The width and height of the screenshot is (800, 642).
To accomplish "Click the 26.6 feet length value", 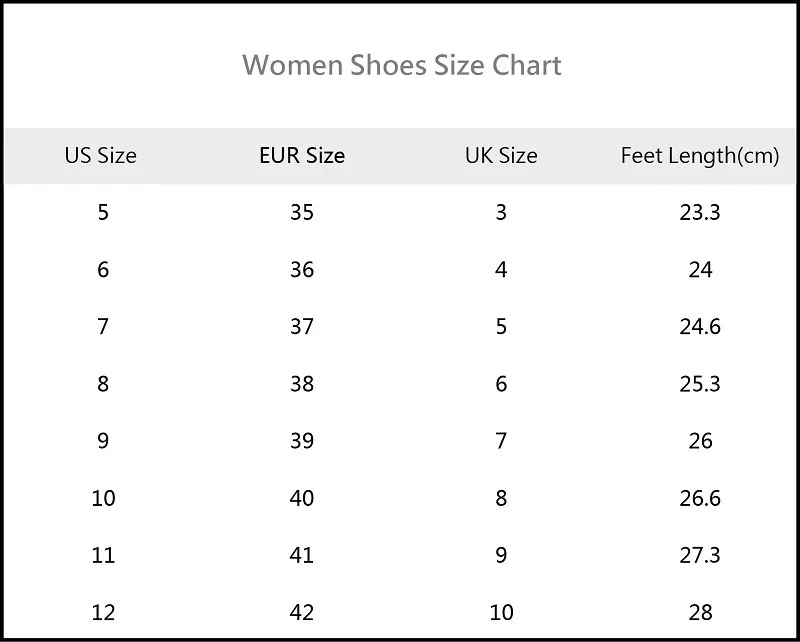I will (700, 498).
